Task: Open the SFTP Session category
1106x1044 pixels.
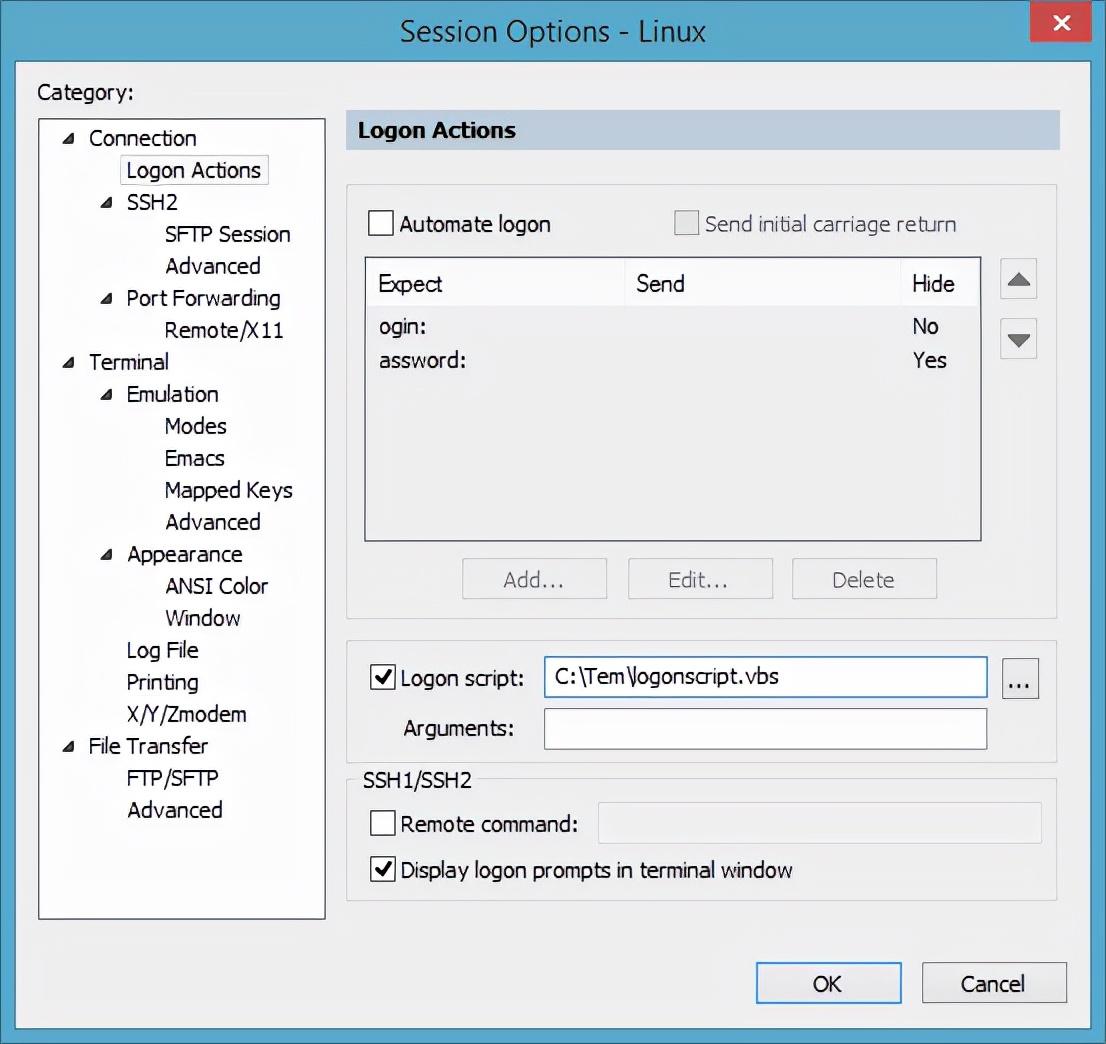Action: coord(227,234)
